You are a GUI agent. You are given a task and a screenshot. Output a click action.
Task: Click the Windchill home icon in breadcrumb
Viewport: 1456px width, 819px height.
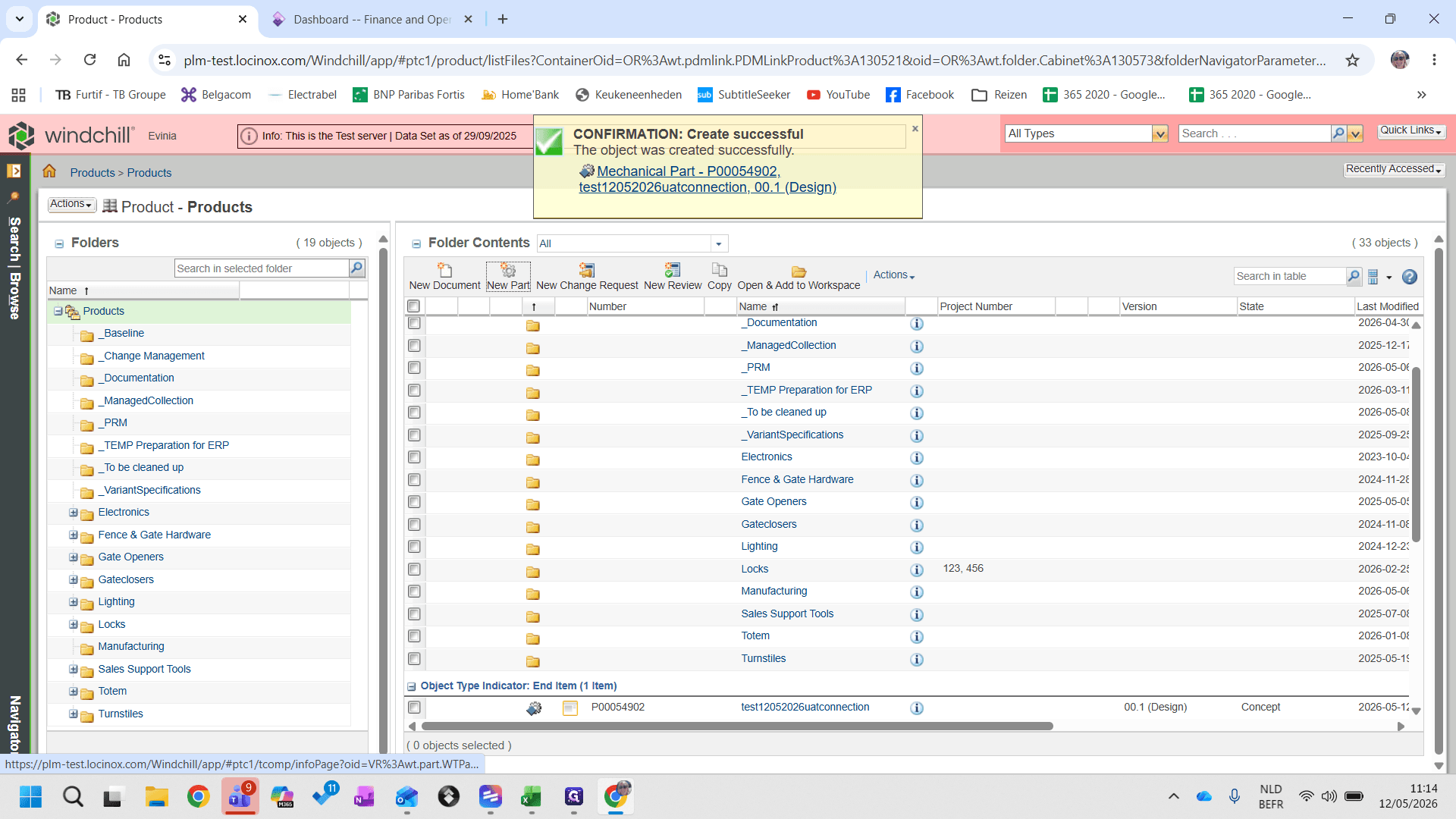tap(49, 171)
